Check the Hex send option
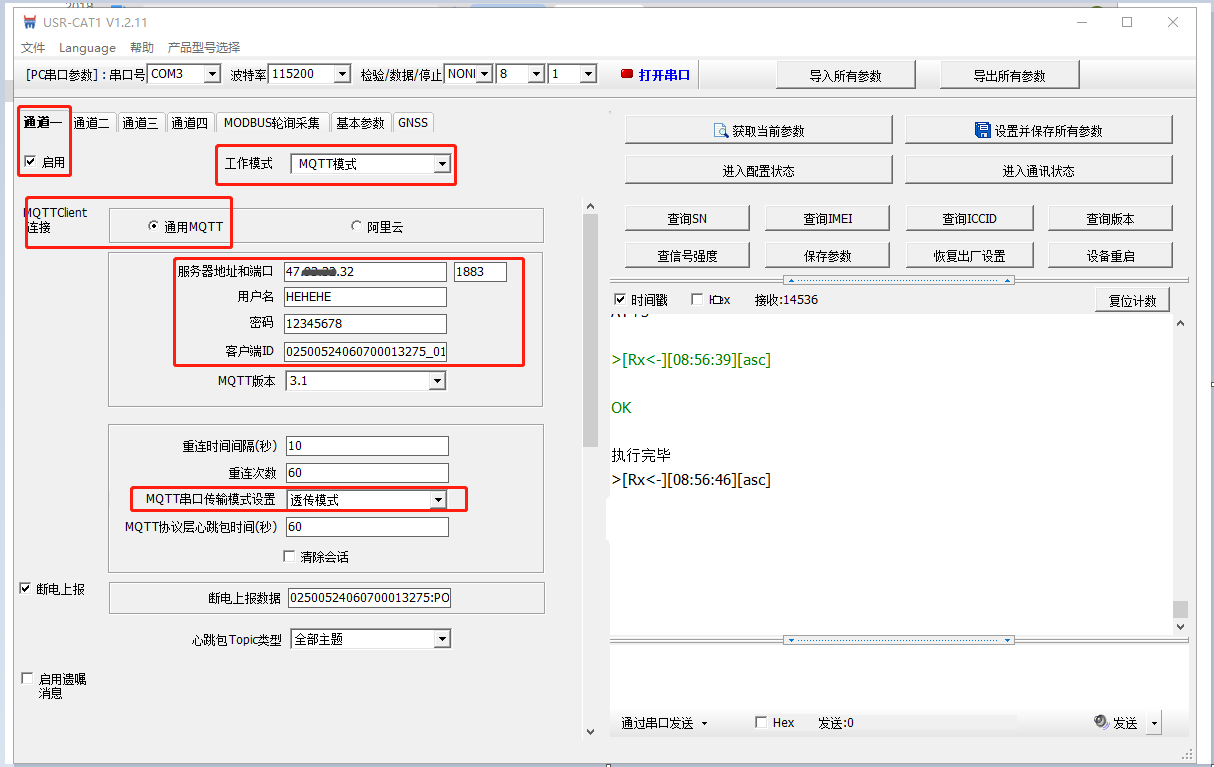 tap(761, 722)
